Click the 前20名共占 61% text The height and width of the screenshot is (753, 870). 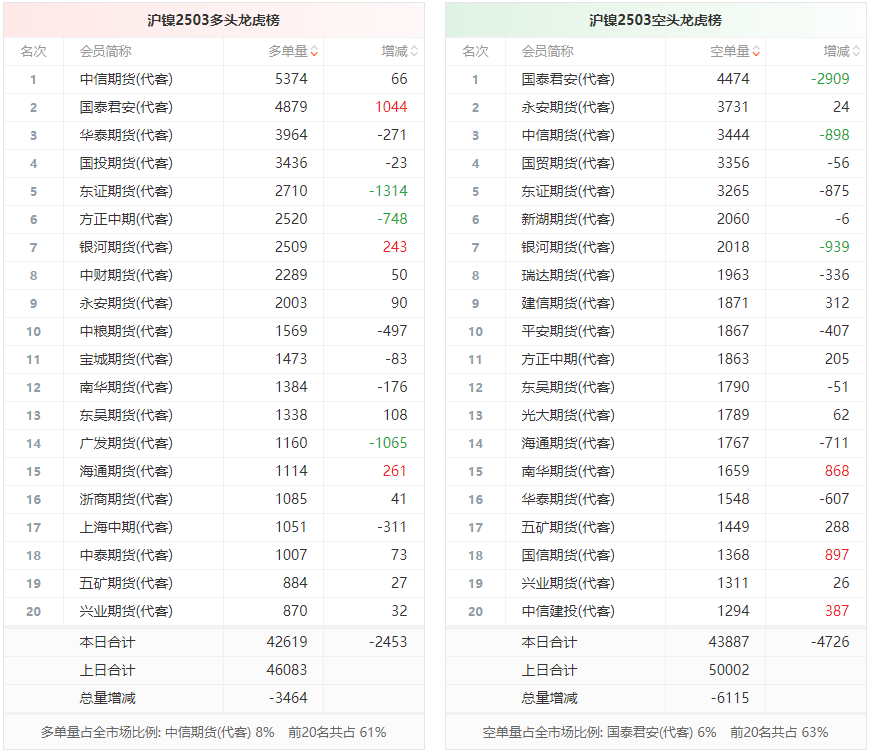(336, 732)
